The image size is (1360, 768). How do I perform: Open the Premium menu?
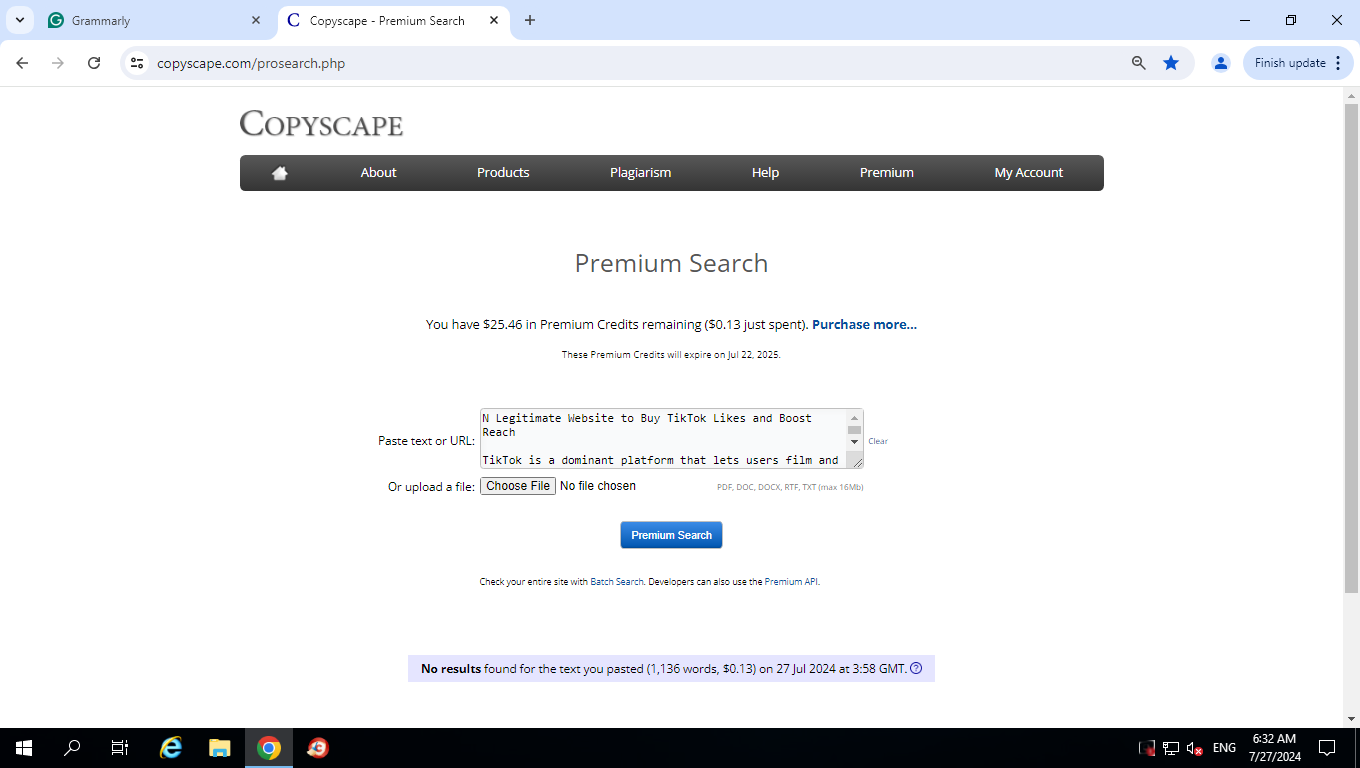[x=887, y=173]
